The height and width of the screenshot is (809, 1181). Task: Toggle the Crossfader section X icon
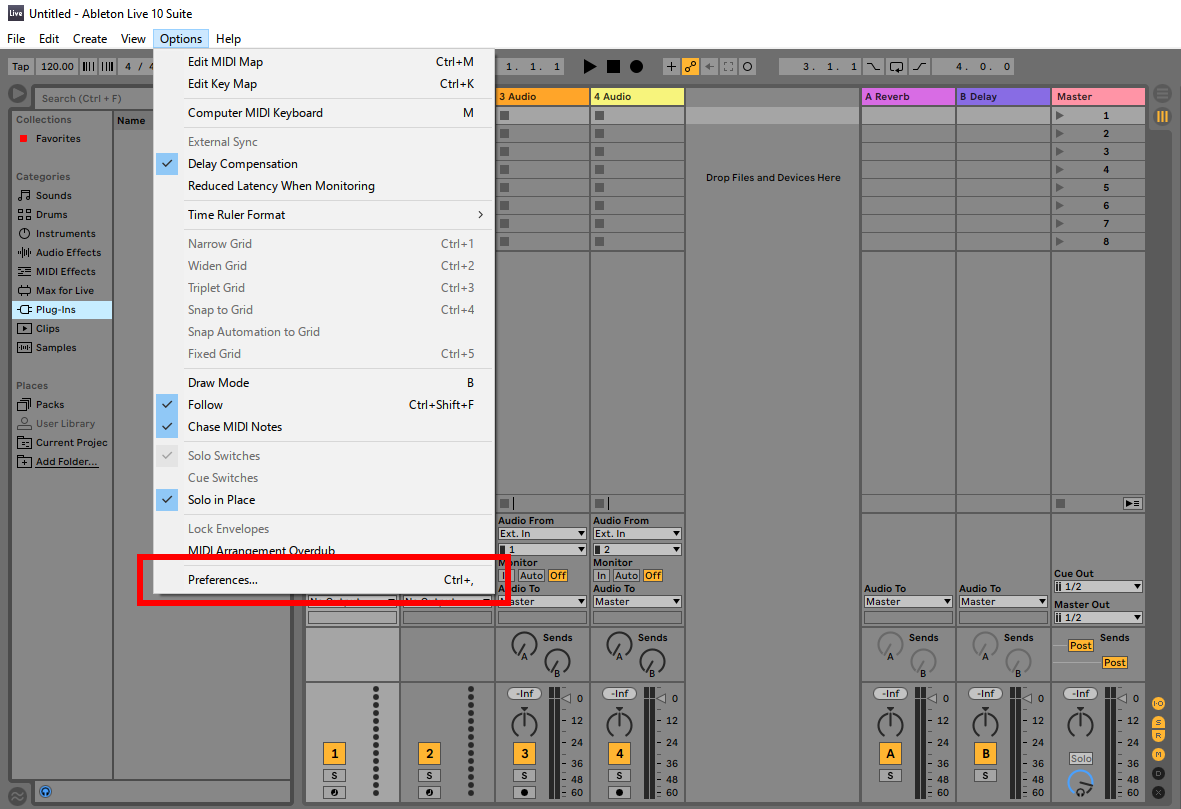(1158, 792)
